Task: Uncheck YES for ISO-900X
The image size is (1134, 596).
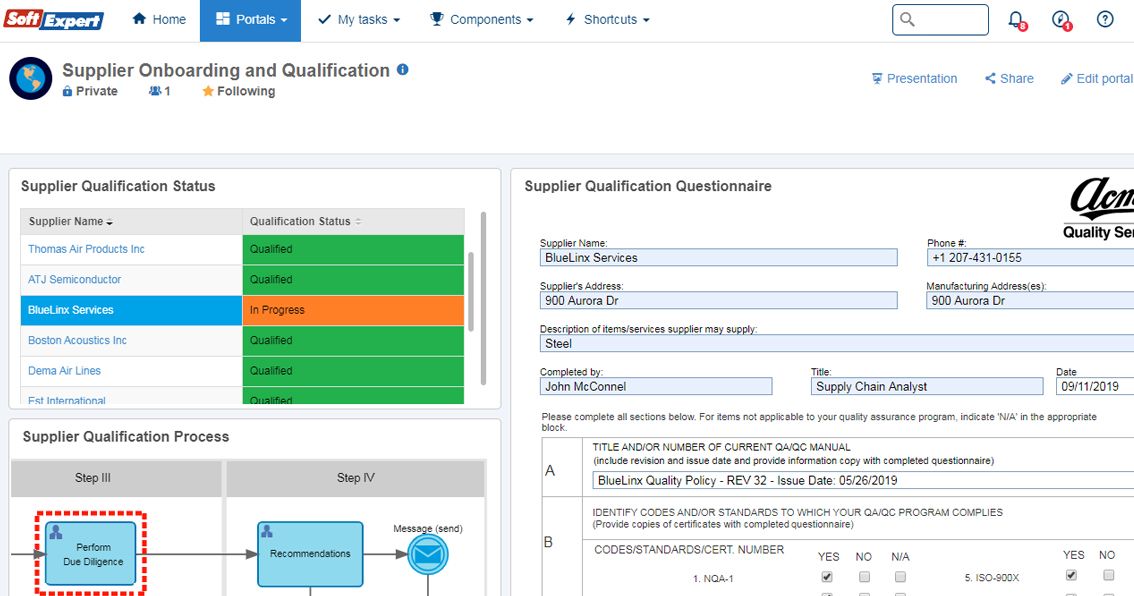Action: tap(1072, 576)
